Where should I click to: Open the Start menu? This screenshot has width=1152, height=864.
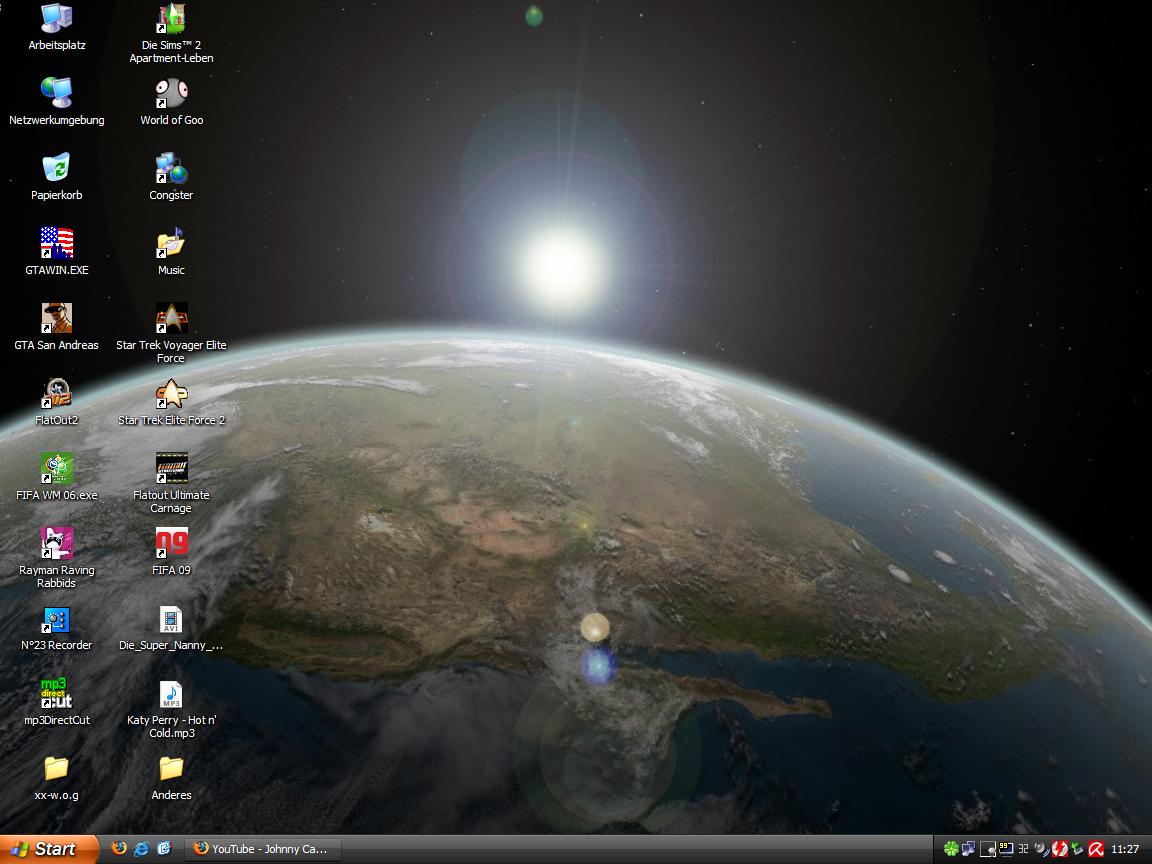pyautogui.click(x=48, y=849)
